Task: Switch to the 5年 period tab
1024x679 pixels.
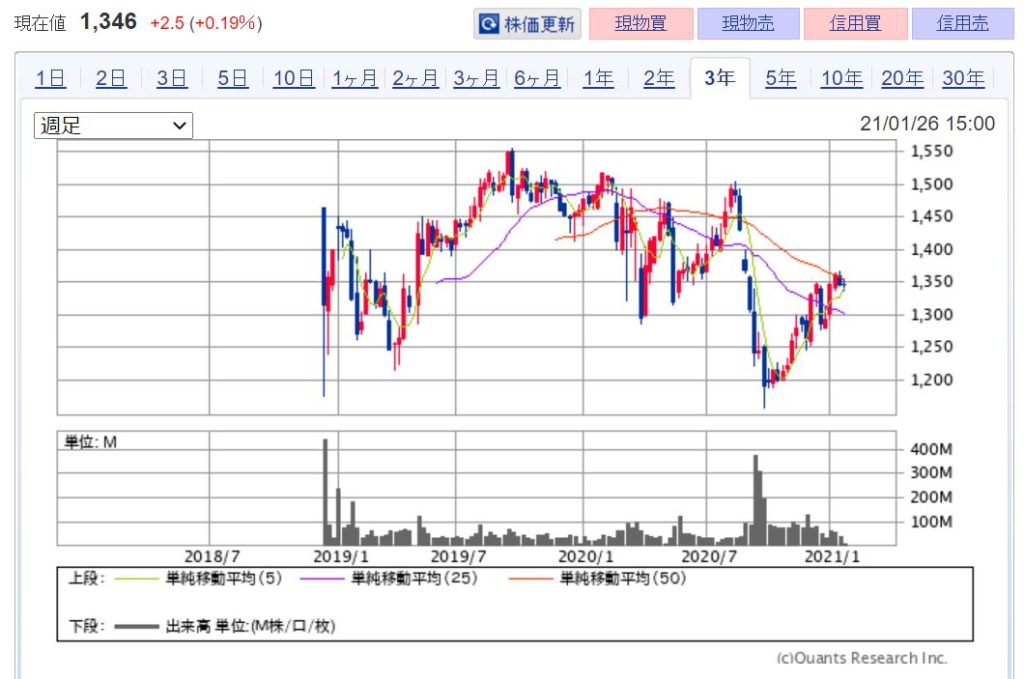Action: (780, 79)
